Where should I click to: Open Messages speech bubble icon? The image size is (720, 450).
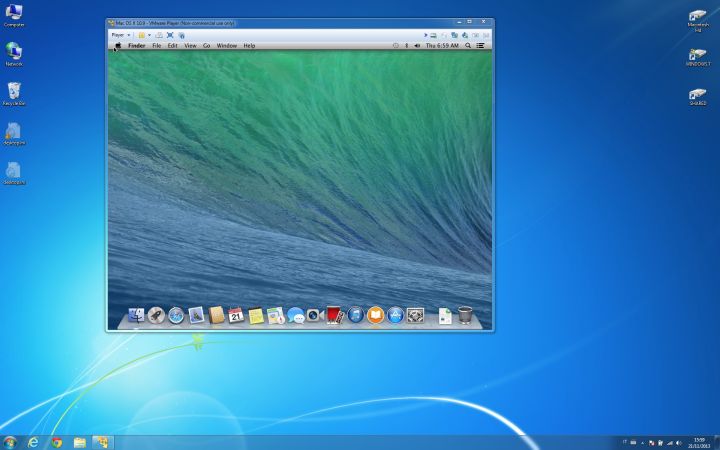click(x=296, y=315)
